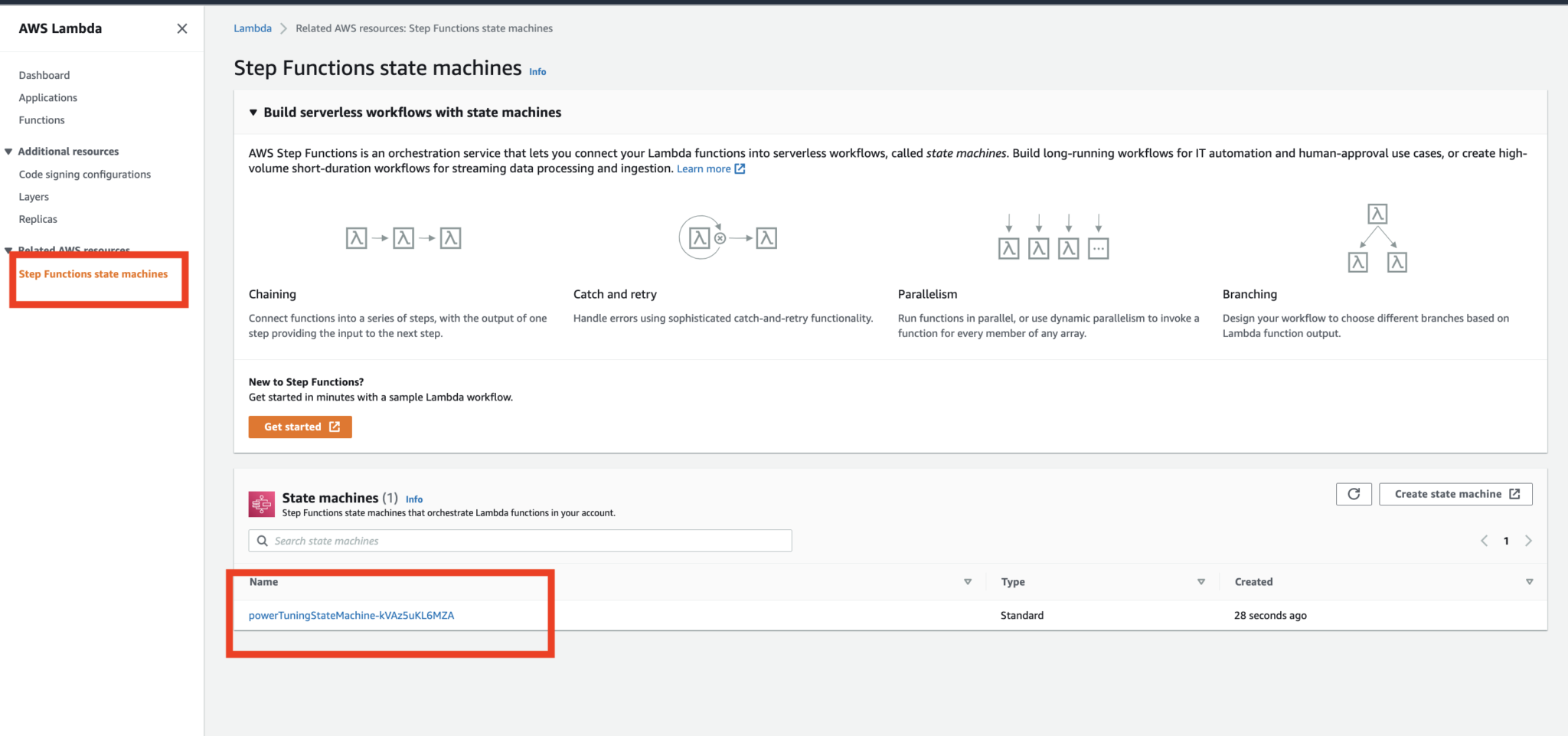1568x736 pixels.
Task: Click the search state machines input field
Action: point(520,541)
